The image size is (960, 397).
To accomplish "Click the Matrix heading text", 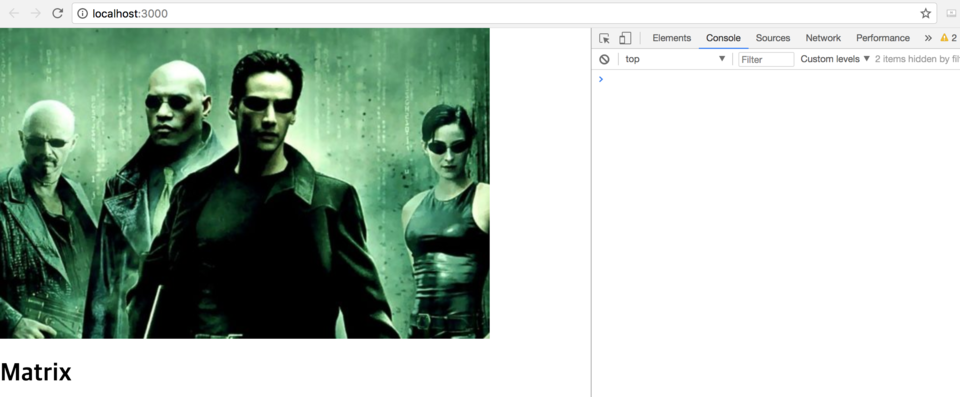I will click(x=36, y=372).
